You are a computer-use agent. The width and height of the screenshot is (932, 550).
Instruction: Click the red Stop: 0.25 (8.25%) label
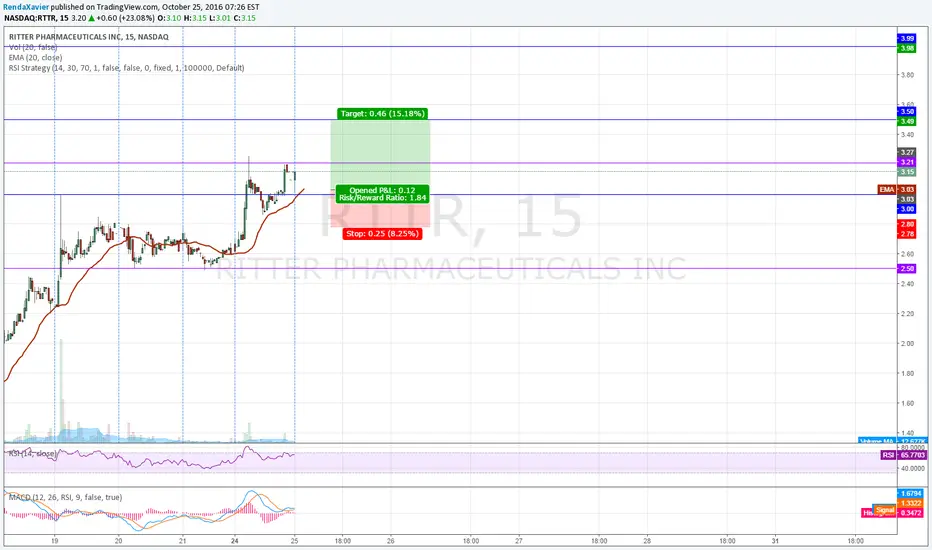pos(382,234)
